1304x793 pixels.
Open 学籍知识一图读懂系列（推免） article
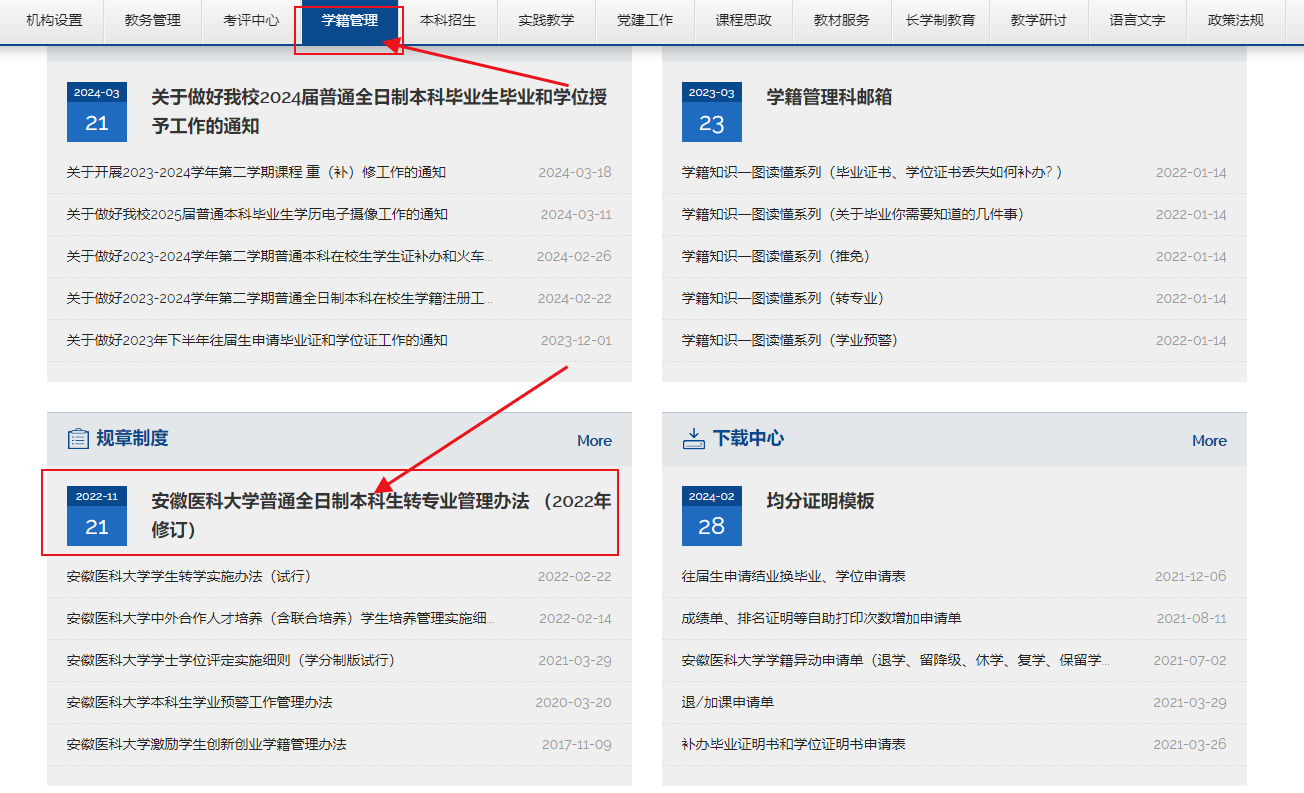[x=776, y=256]
